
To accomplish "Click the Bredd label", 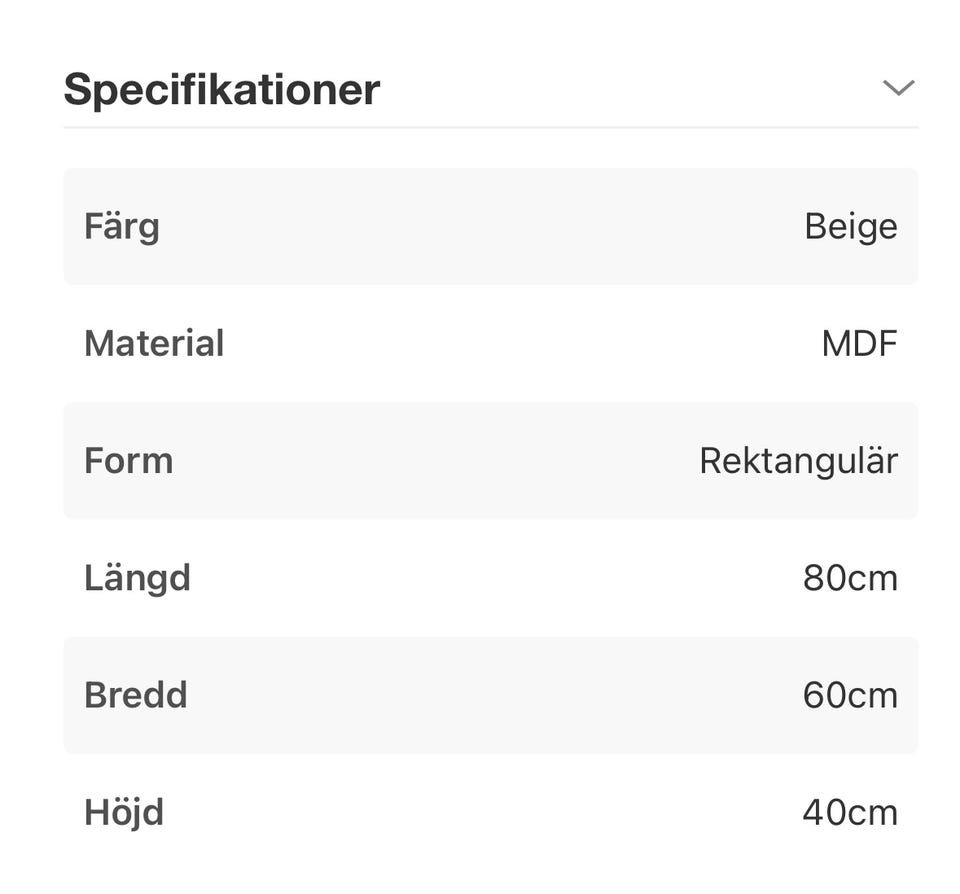I will click(x=136, y=694).
